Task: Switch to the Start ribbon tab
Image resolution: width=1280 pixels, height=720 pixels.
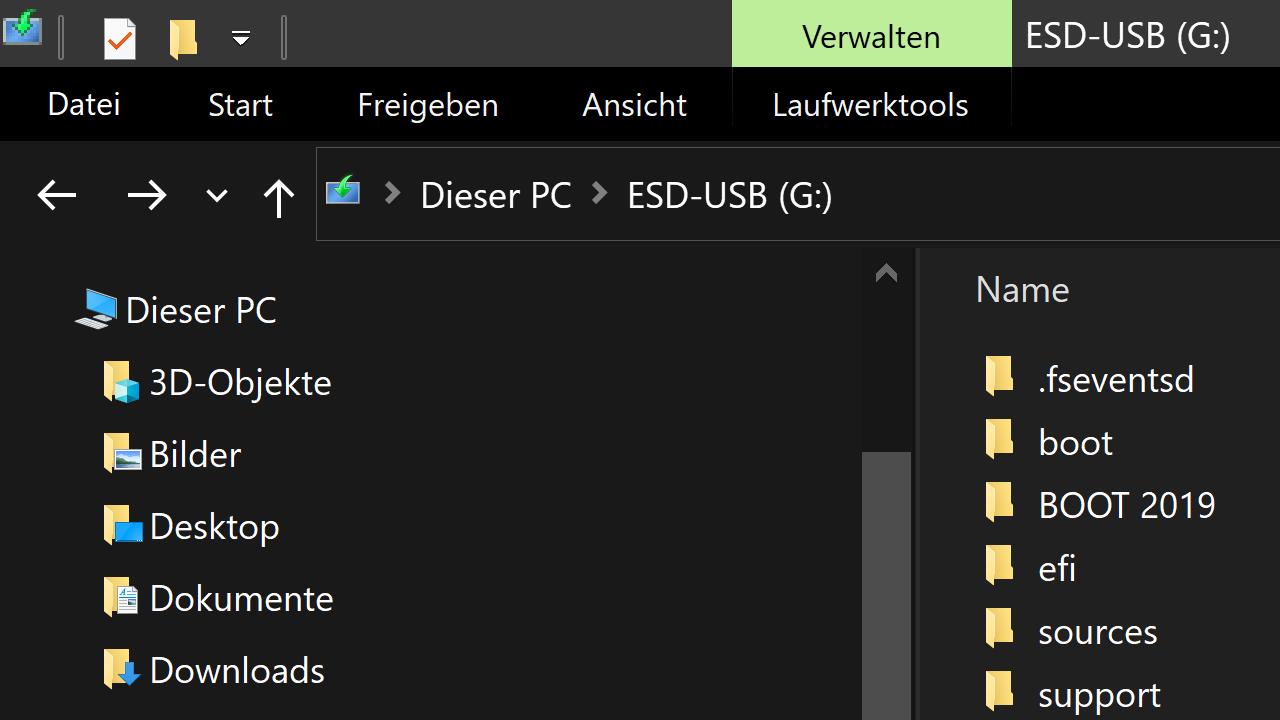Action: tap(240, 105)
